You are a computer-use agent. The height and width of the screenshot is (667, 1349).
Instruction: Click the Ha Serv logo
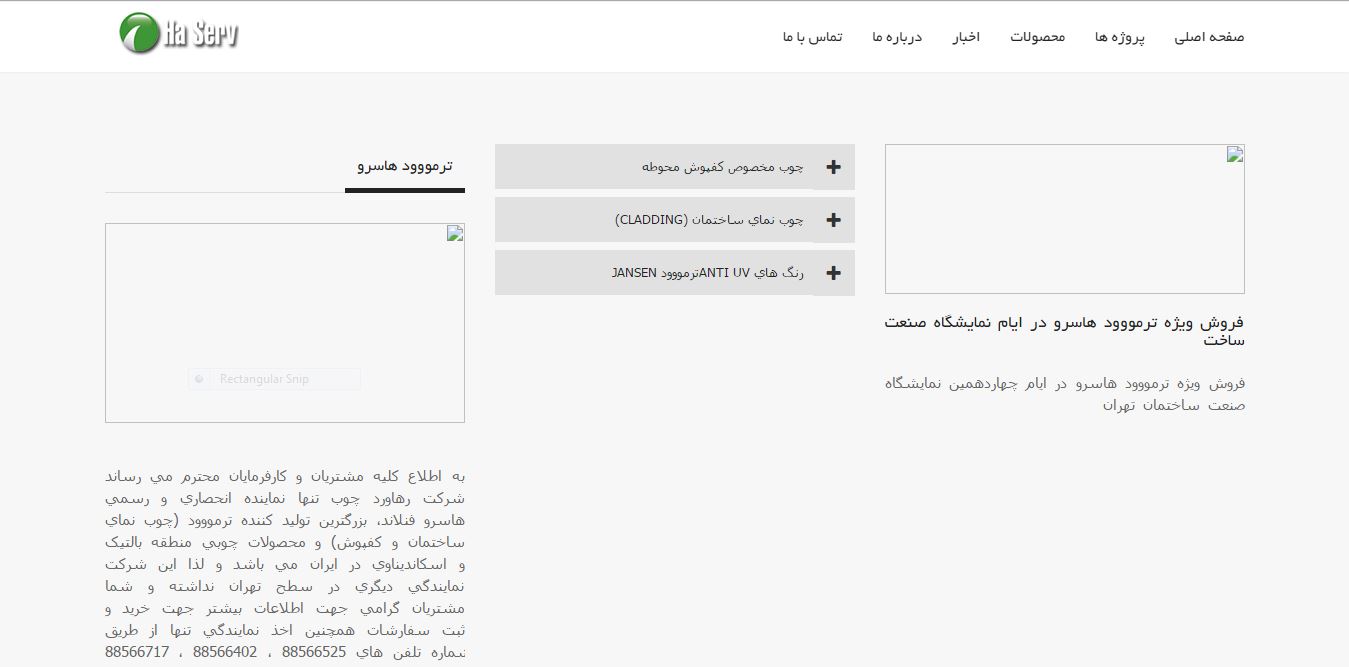178,33
